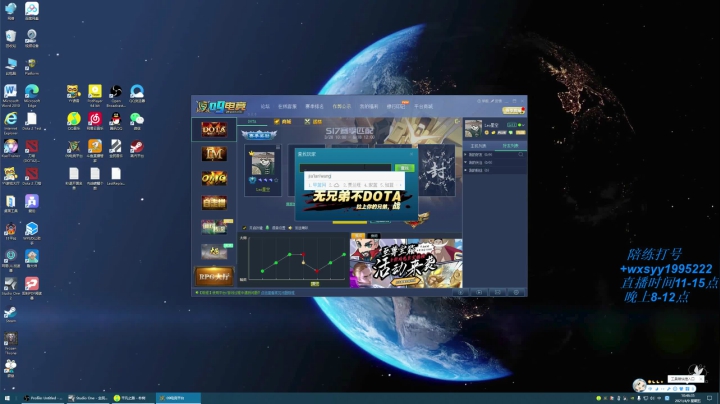The image size is (720, 404).
Task: Click the sealed 封 player slot card
Action: coord(436,170)
